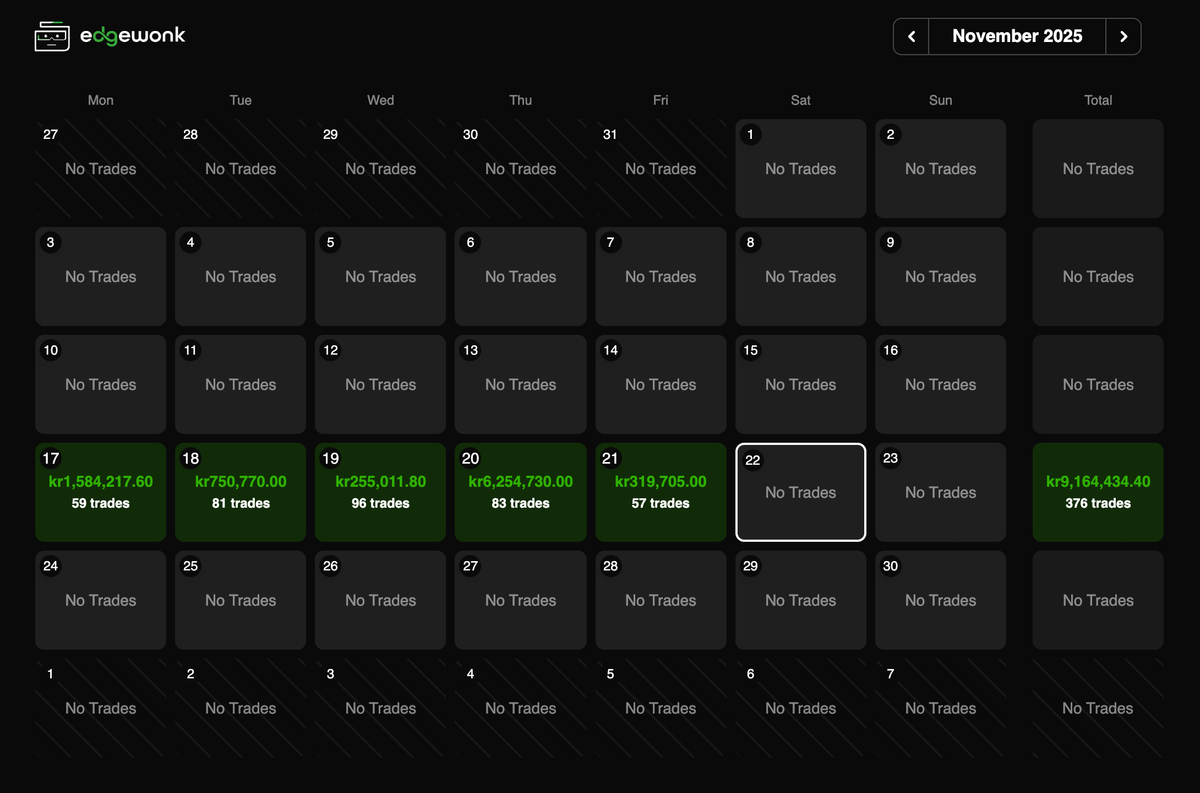Open the November 2025 month picker
The height and width of the screenshot is (793, 1200).
click(x=1017, y=37)
